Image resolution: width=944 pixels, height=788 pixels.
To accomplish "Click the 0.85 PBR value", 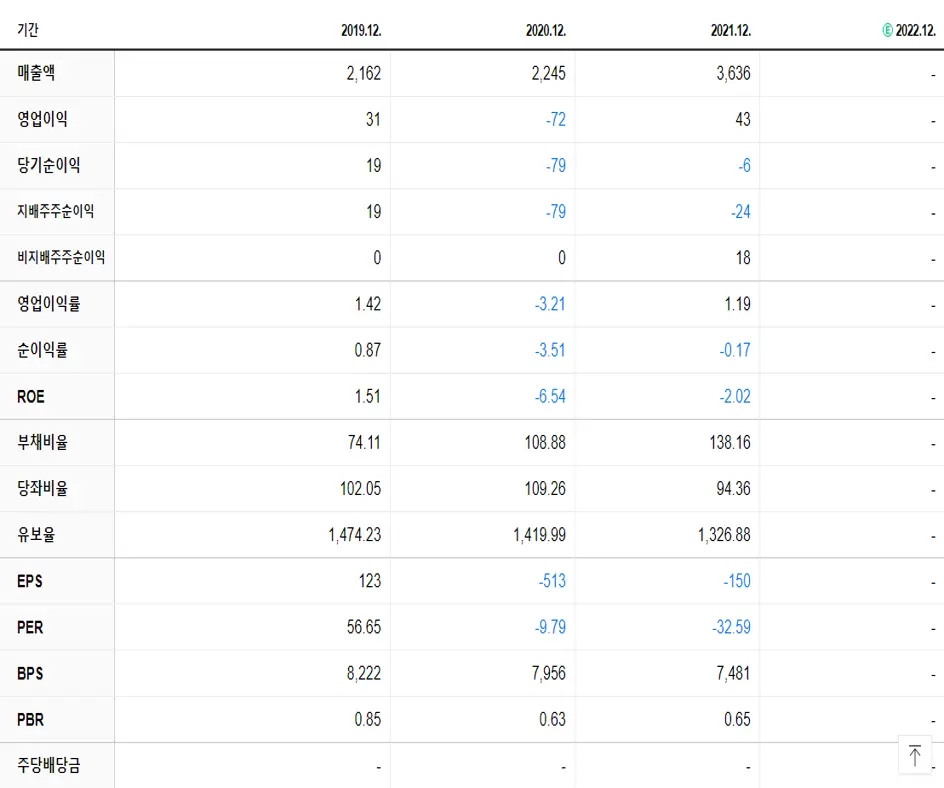I will [368, 719].
